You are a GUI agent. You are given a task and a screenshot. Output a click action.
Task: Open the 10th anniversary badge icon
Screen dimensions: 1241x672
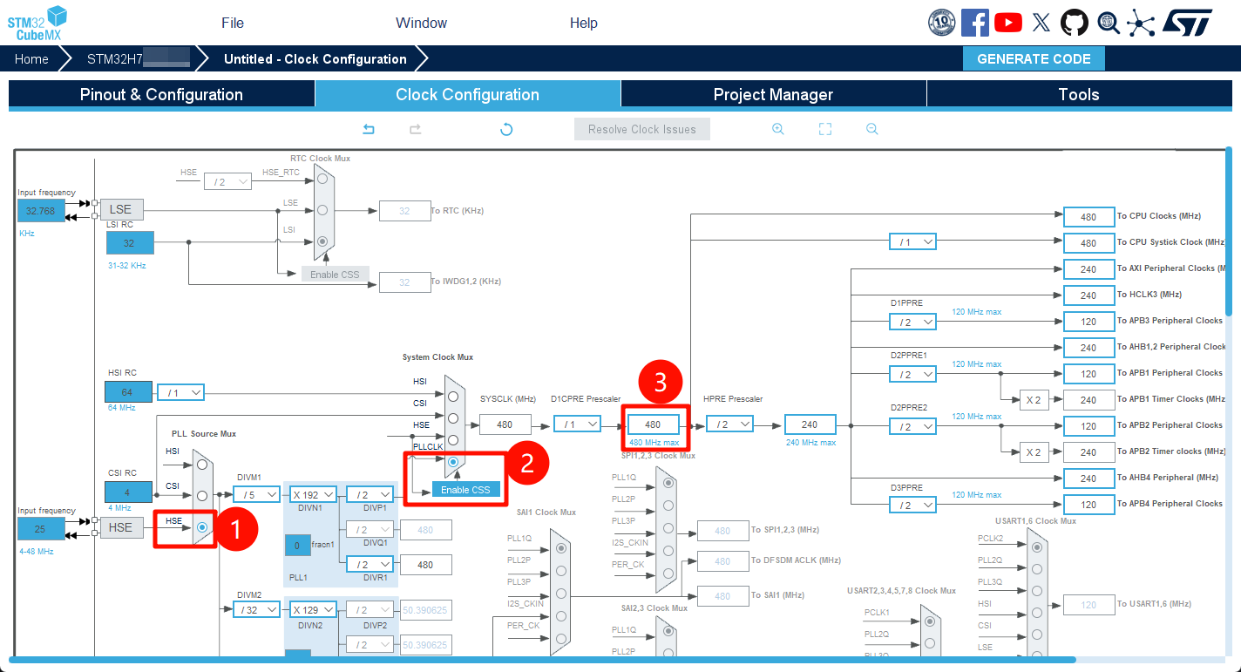[x=942, y=22]
